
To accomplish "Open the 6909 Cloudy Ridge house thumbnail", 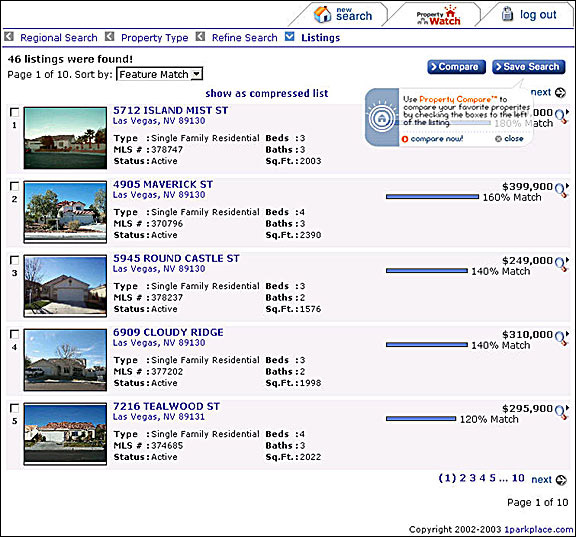I will (65, 360).
